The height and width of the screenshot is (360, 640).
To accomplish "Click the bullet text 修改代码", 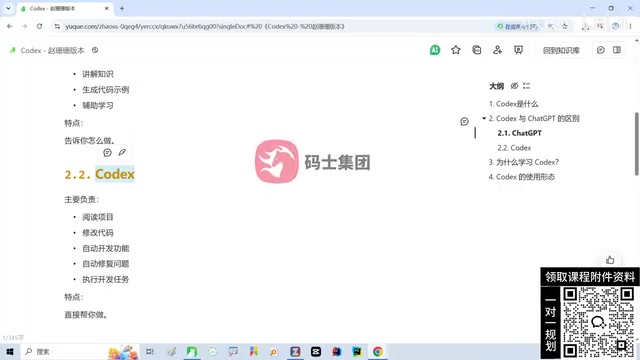I will (x=98, y=233).
